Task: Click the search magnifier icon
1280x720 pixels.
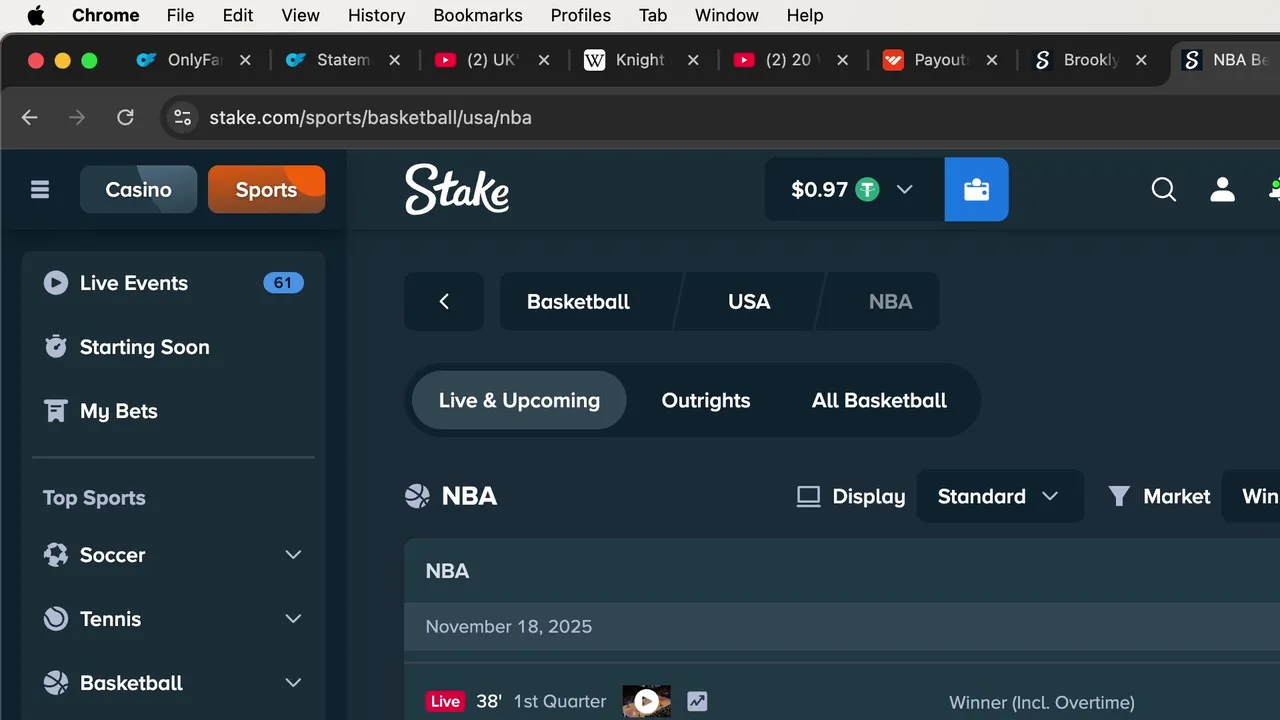Action: coord(1163,189)
